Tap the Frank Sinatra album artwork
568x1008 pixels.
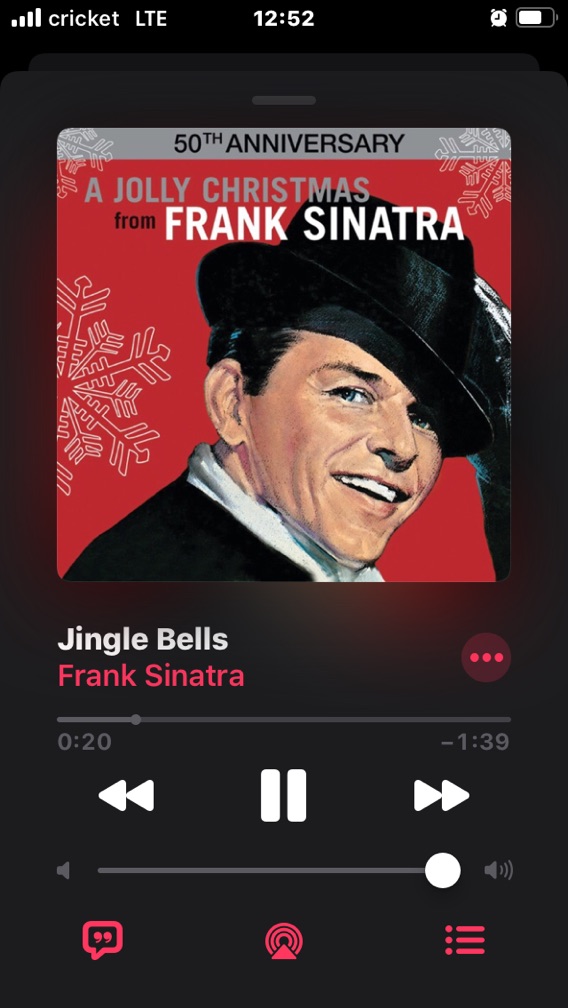pos(284,354)
